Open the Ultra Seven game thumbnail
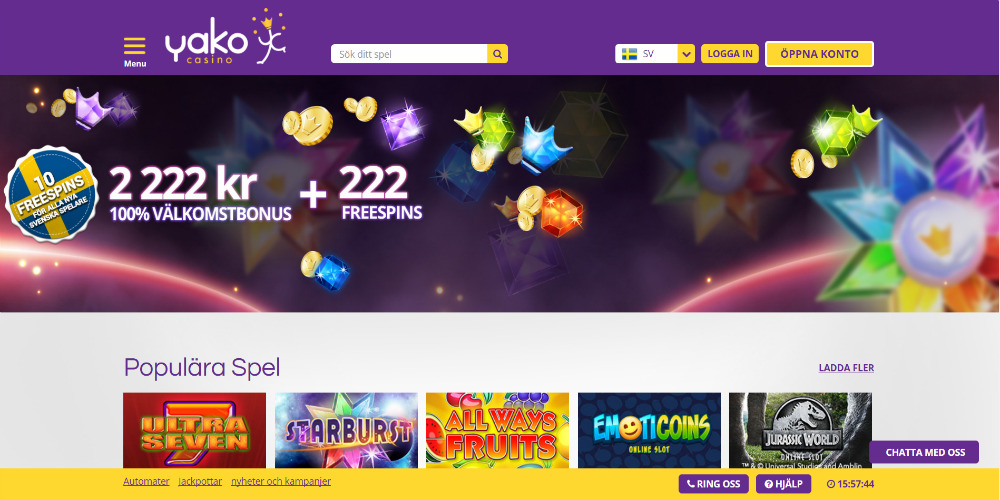This screenshot has width=1000, height=500. (x=195, y=430)
